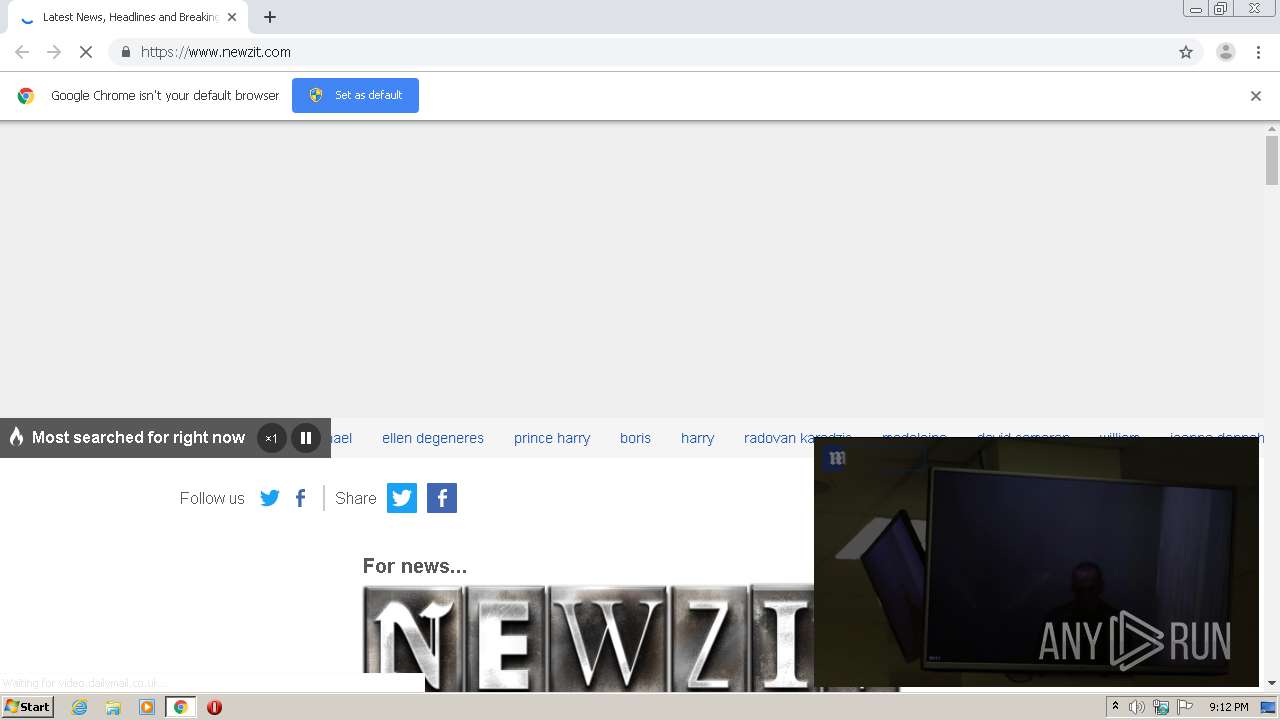The height and width of the screenshot is (720, 1280).
Task: Change ticker speed with x1 button
Action: 271,438
